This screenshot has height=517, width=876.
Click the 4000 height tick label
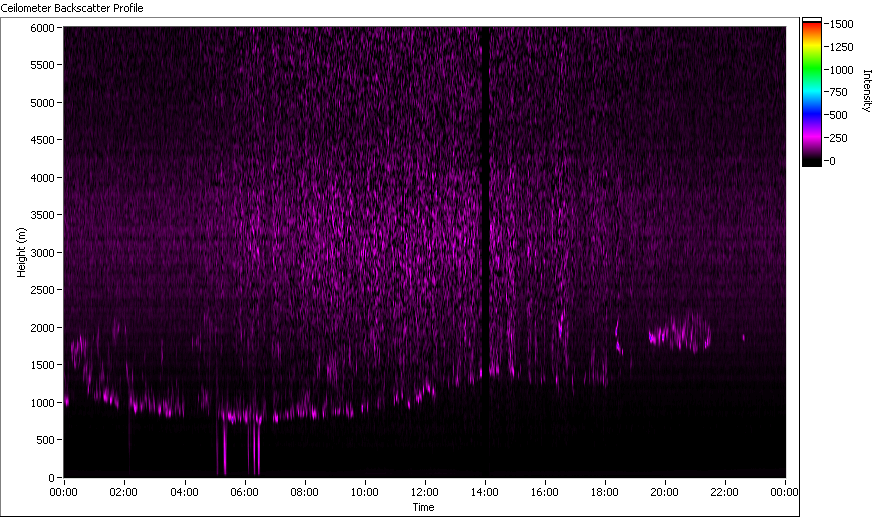point(42,178)
